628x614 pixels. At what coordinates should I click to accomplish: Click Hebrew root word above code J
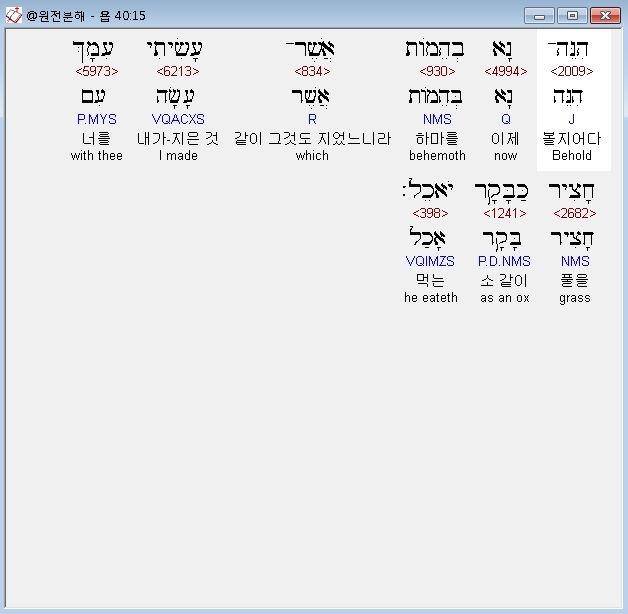pos(568,97)
